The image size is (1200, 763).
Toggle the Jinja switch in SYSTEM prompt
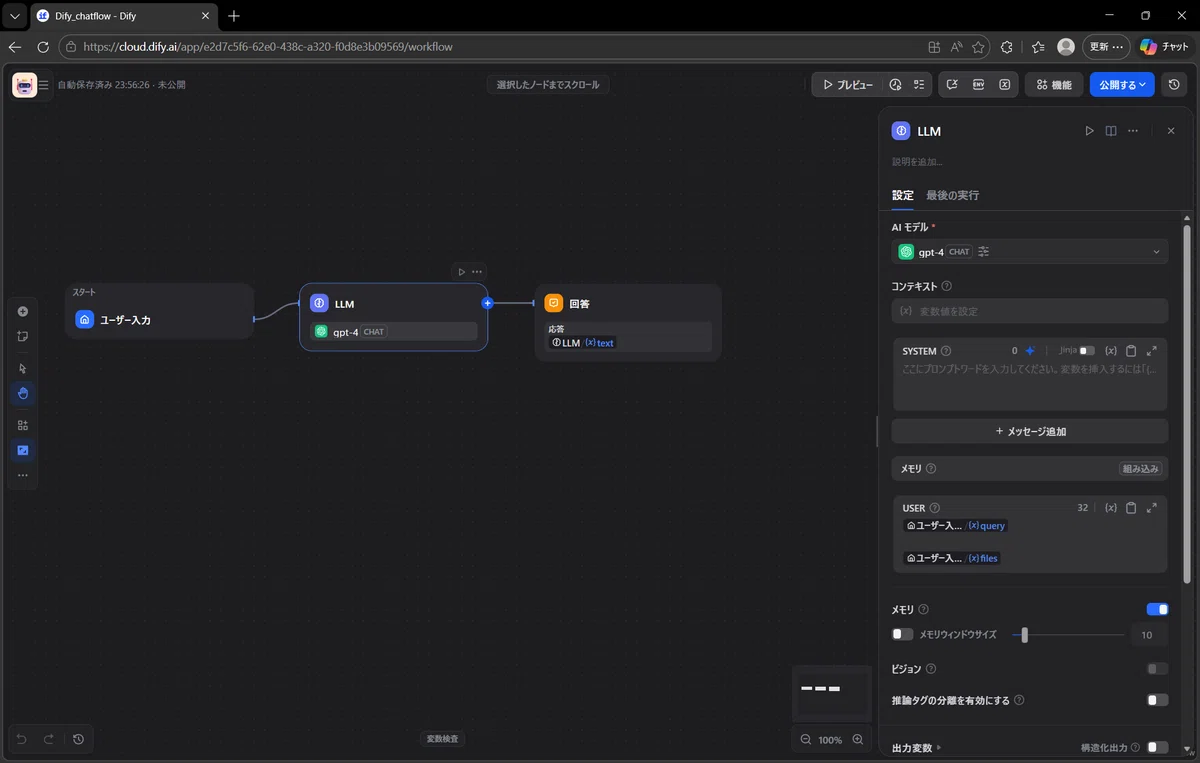pos(1087,351)
